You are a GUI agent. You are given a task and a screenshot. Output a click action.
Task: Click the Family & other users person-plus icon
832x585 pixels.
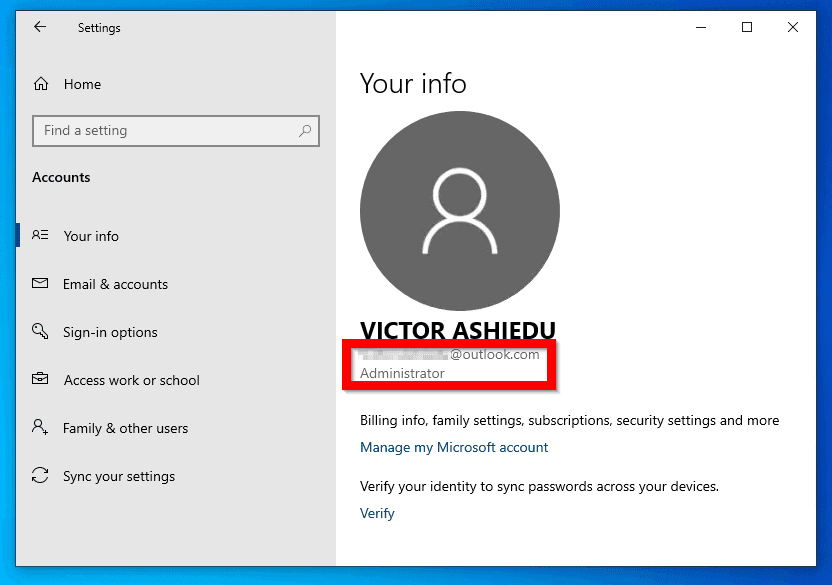40,428
